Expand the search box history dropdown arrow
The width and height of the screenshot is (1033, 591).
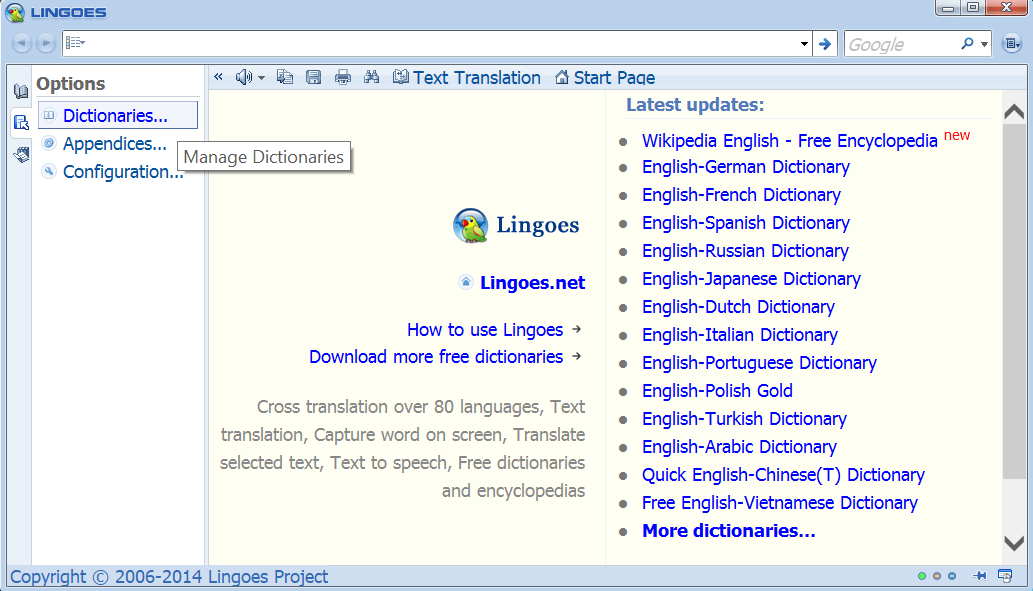pos(804,43)
